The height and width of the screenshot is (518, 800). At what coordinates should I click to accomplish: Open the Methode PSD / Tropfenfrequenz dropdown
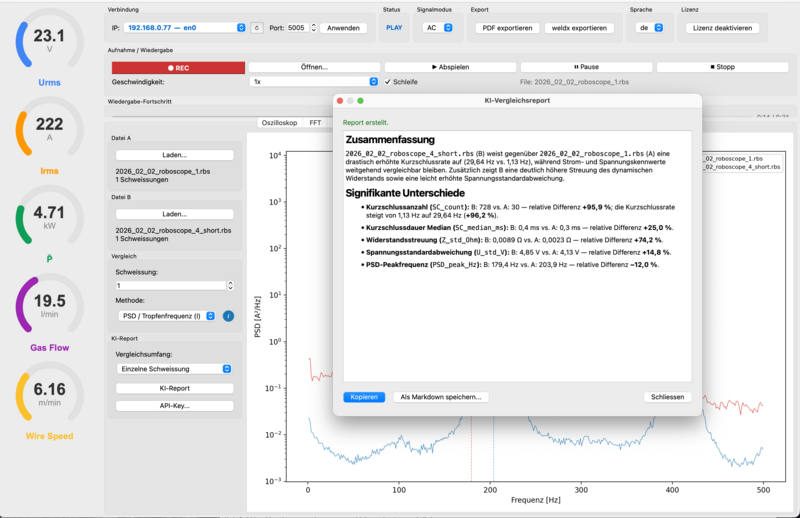click(167, 316)
